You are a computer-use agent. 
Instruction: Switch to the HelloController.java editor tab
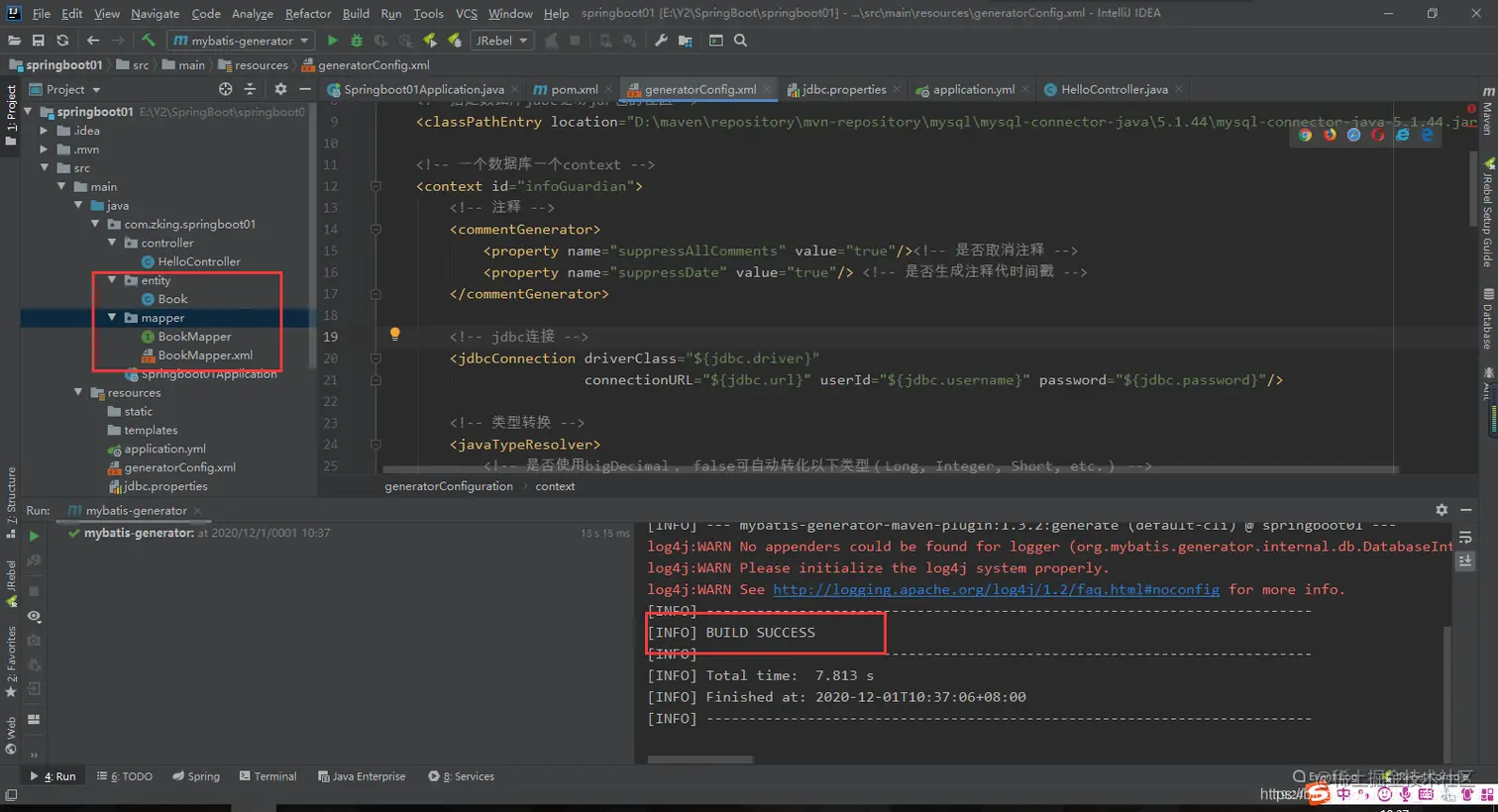click(x=1114, y=89)
